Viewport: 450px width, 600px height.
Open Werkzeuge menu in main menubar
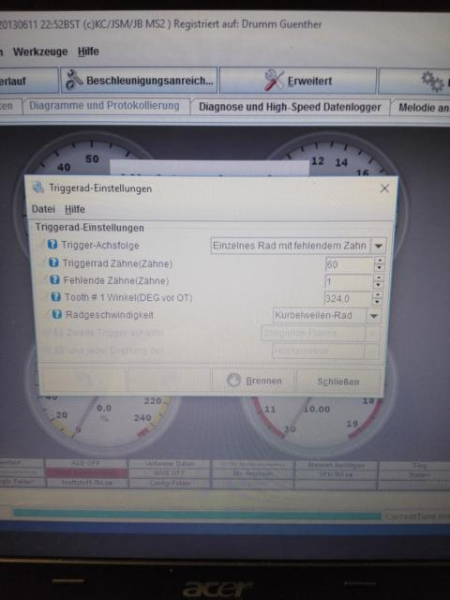click(40, 52)
